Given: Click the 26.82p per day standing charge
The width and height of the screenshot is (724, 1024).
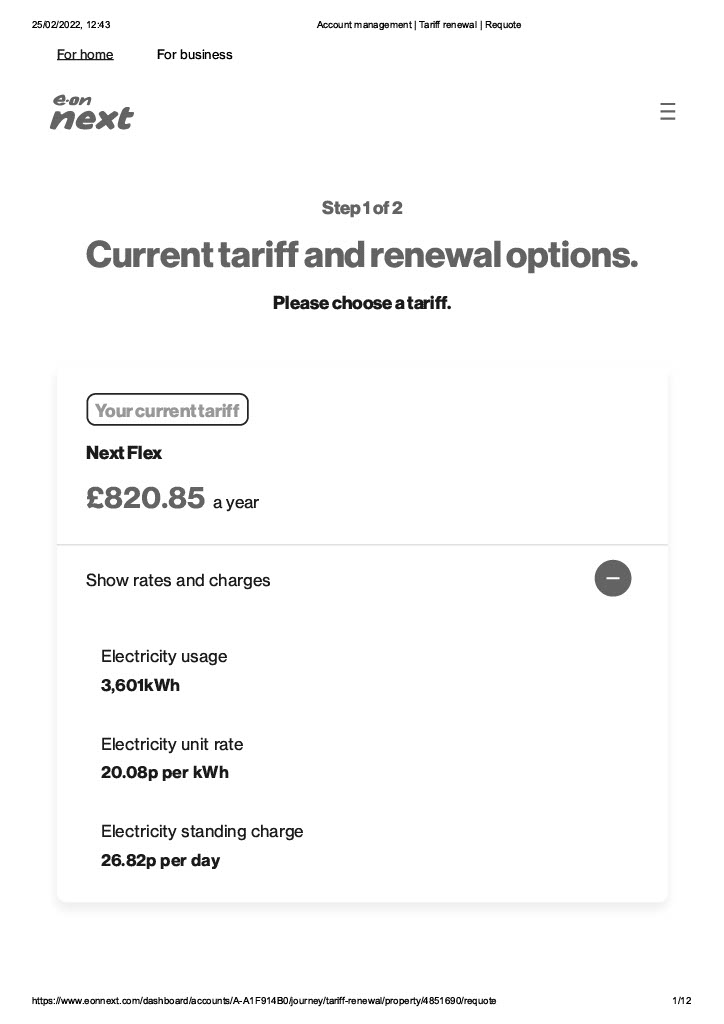Looking at the screenshot, I should 160,860.
